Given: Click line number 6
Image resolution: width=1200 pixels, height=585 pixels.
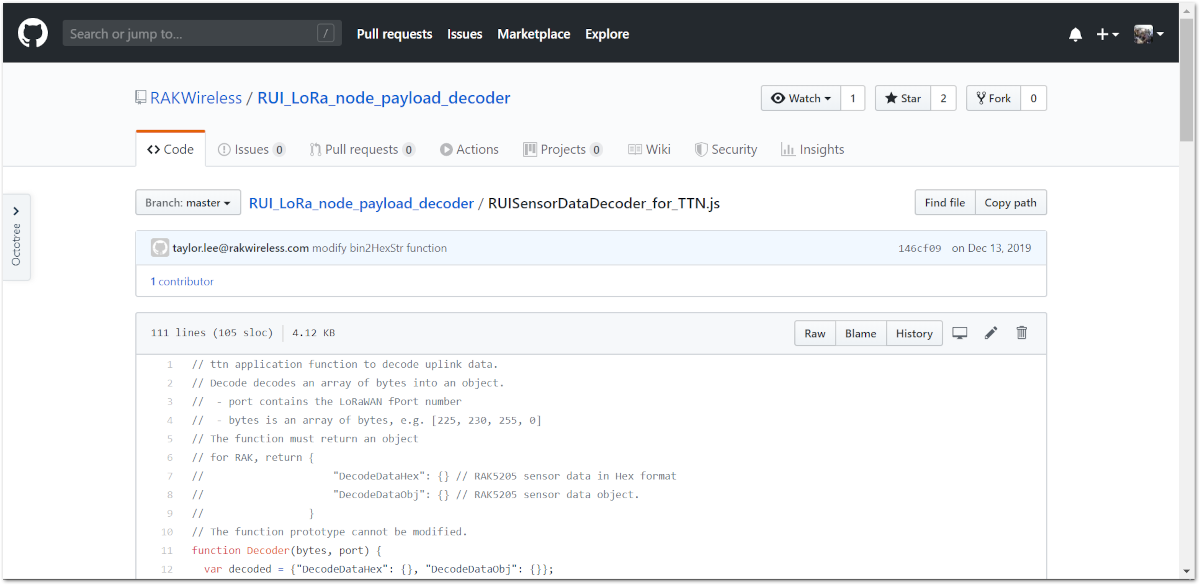Looking at the screenshot, I should point(169,457).
